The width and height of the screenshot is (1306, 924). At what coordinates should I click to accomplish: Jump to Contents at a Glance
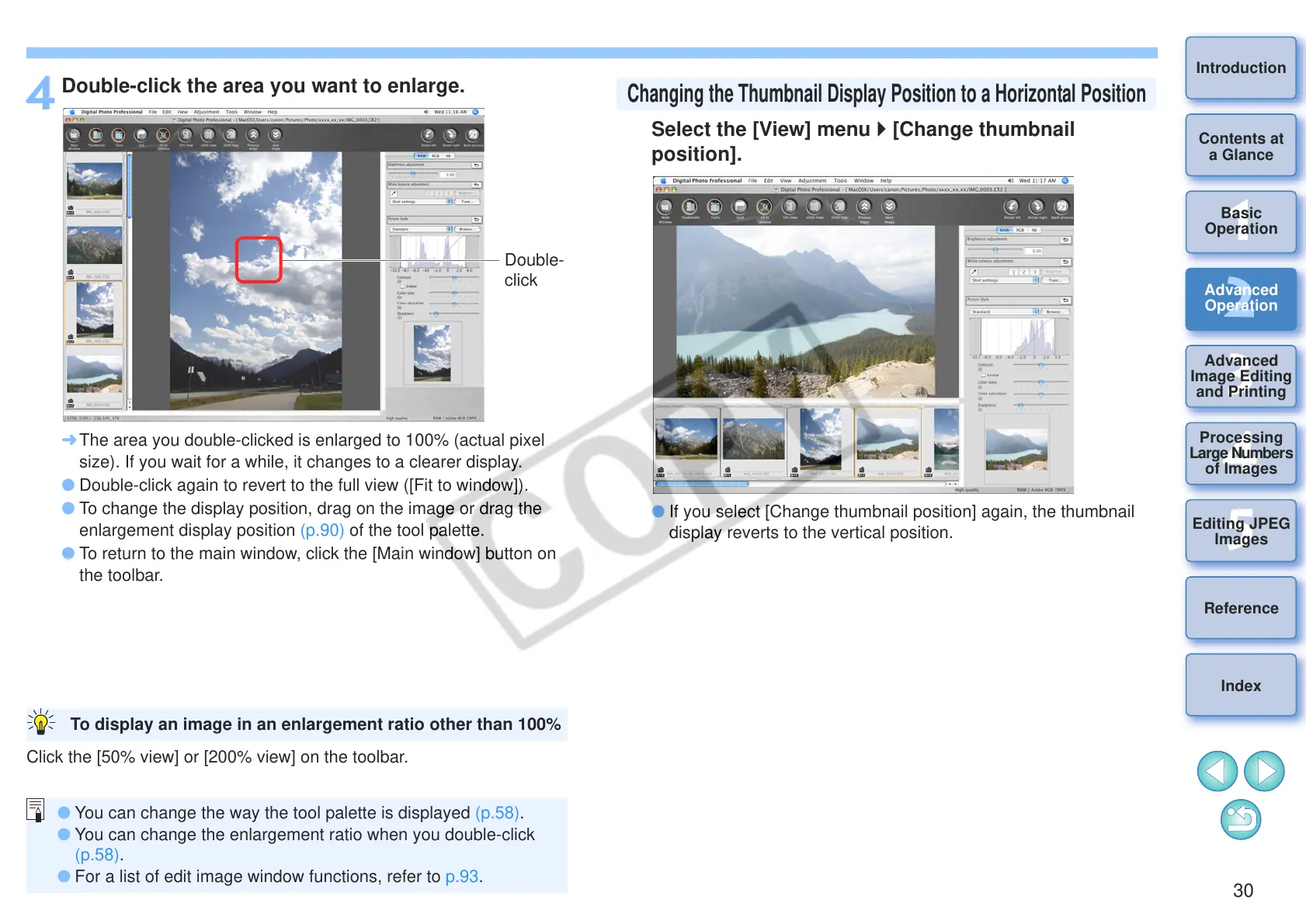tap(1241, 146)
